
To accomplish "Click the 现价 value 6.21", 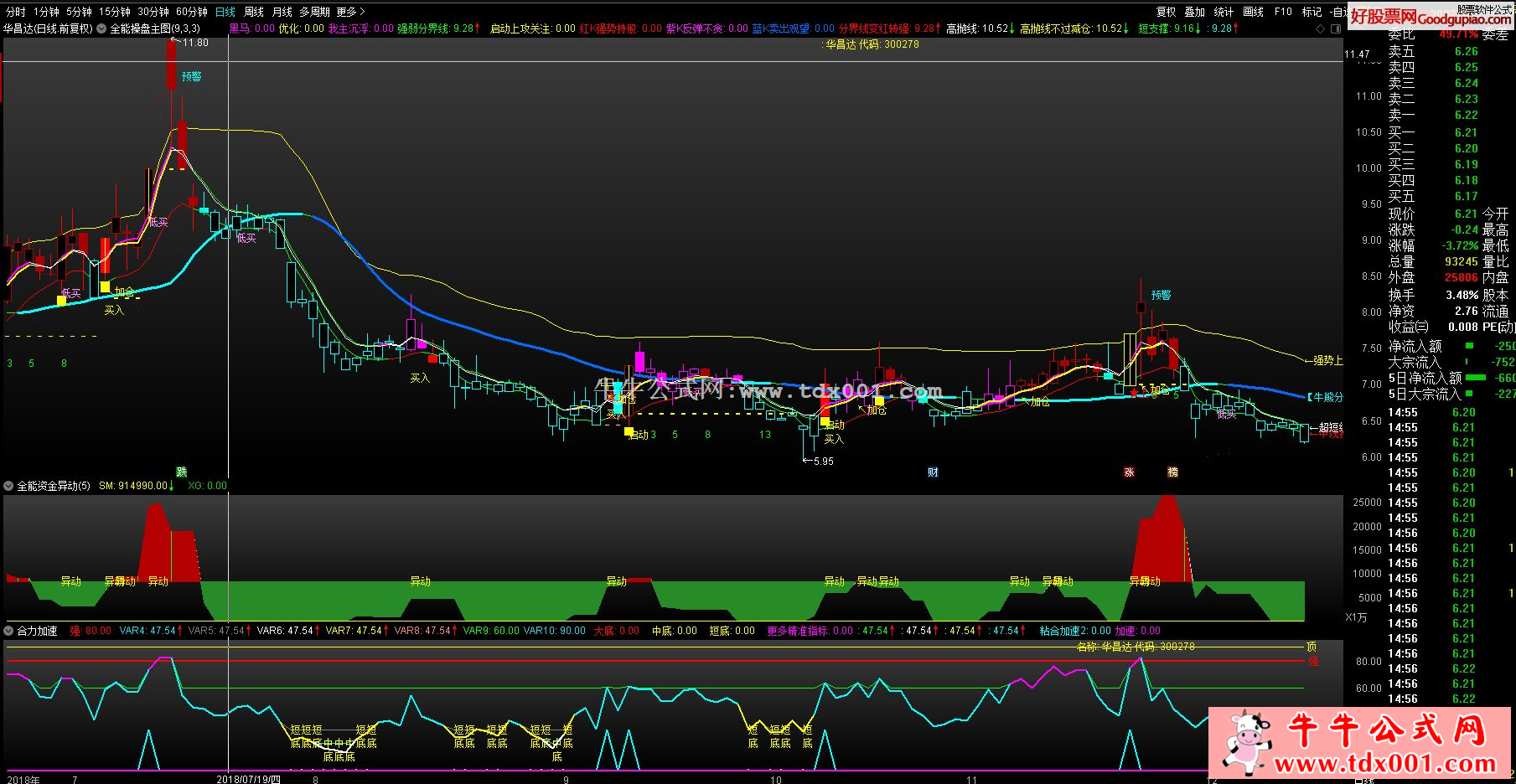I will click(x=1466, y=214).
